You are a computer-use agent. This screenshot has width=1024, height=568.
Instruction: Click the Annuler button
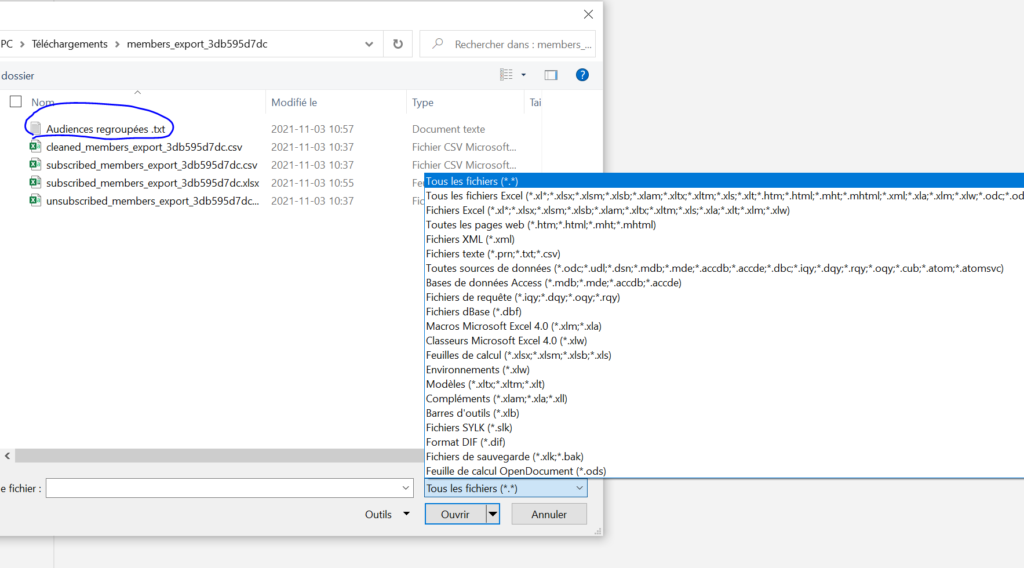click(548, 514)
